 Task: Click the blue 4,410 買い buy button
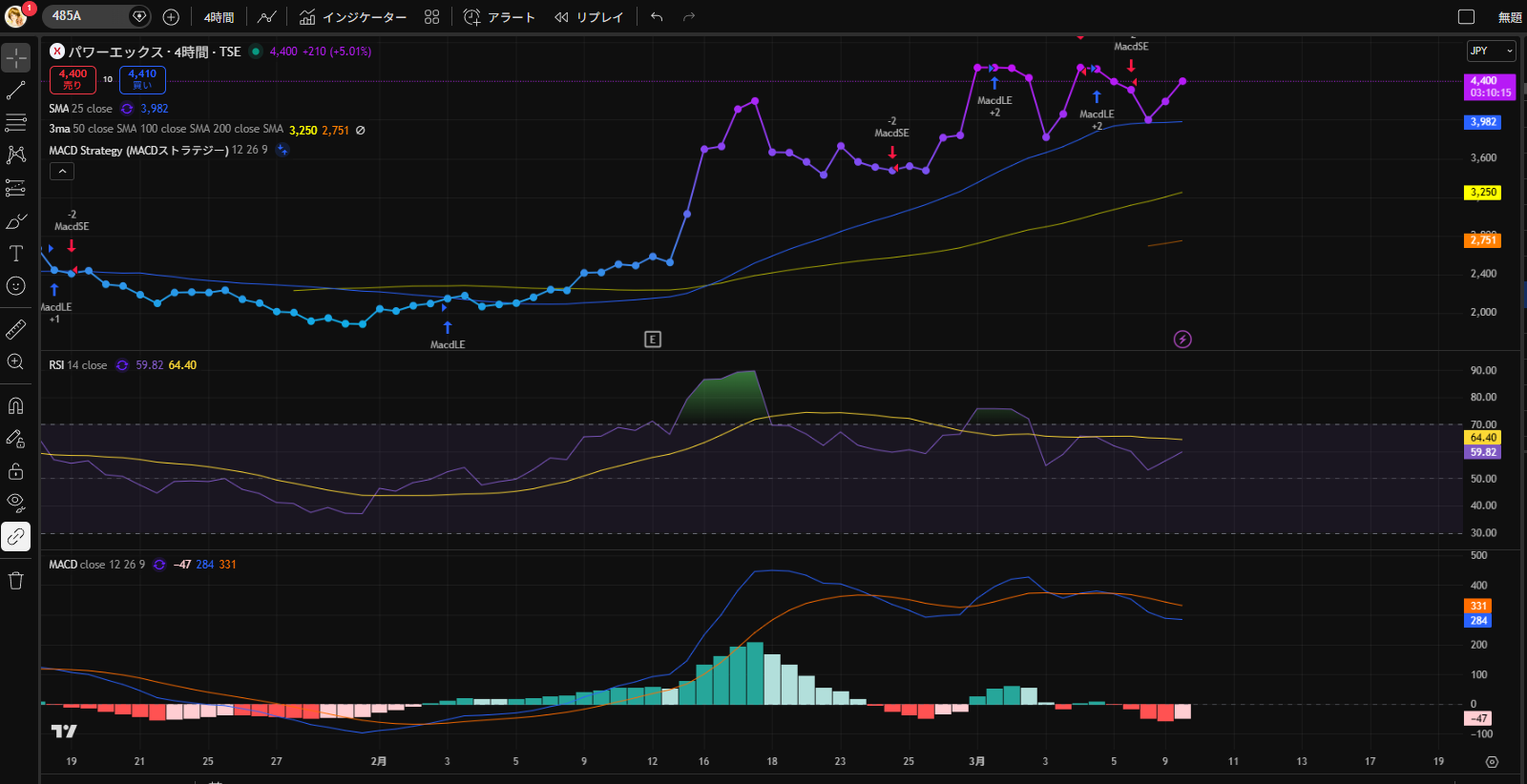(142, 79)
